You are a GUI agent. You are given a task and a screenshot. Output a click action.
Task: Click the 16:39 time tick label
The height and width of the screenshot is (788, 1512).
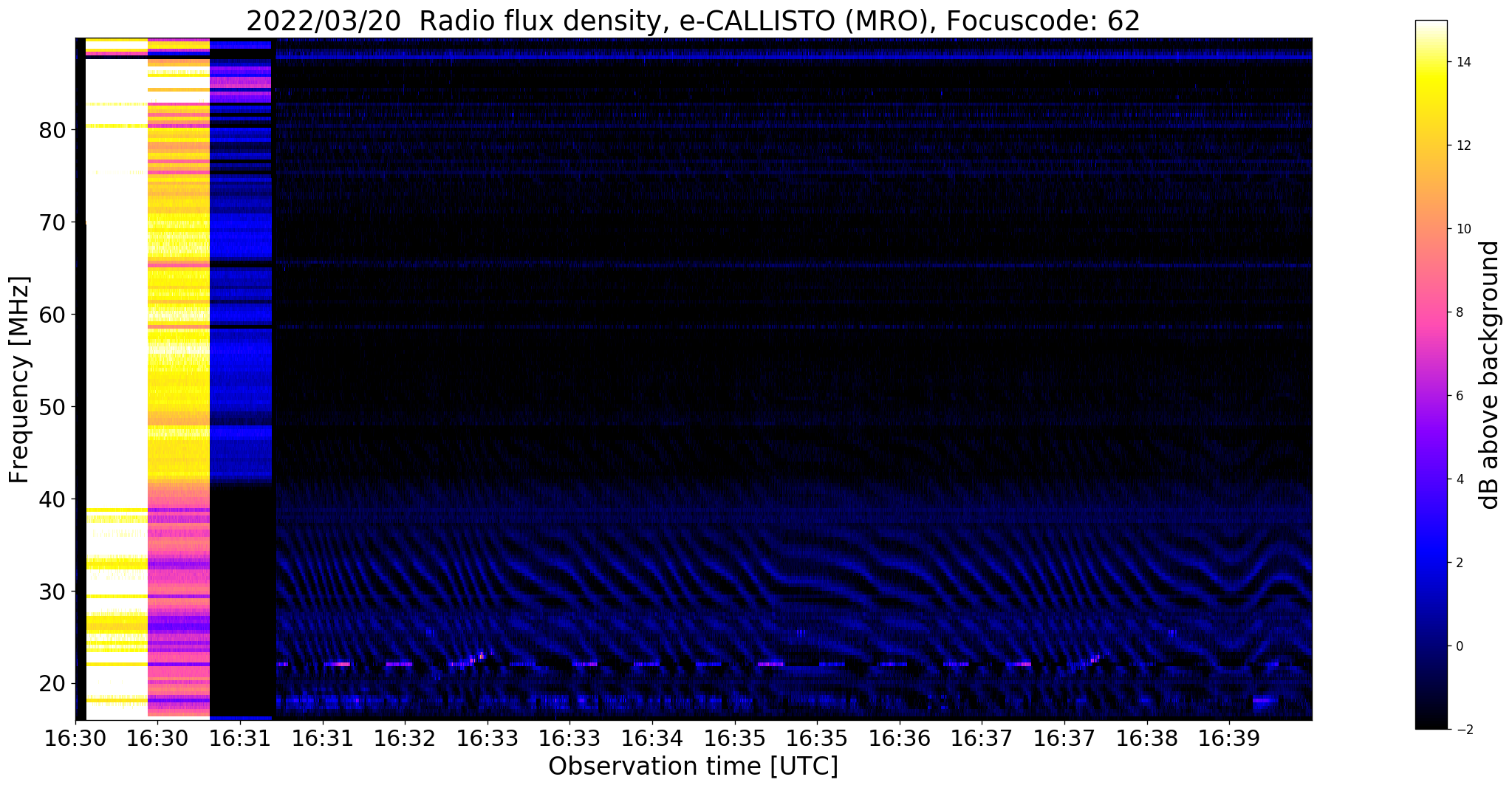(1230, 739)
